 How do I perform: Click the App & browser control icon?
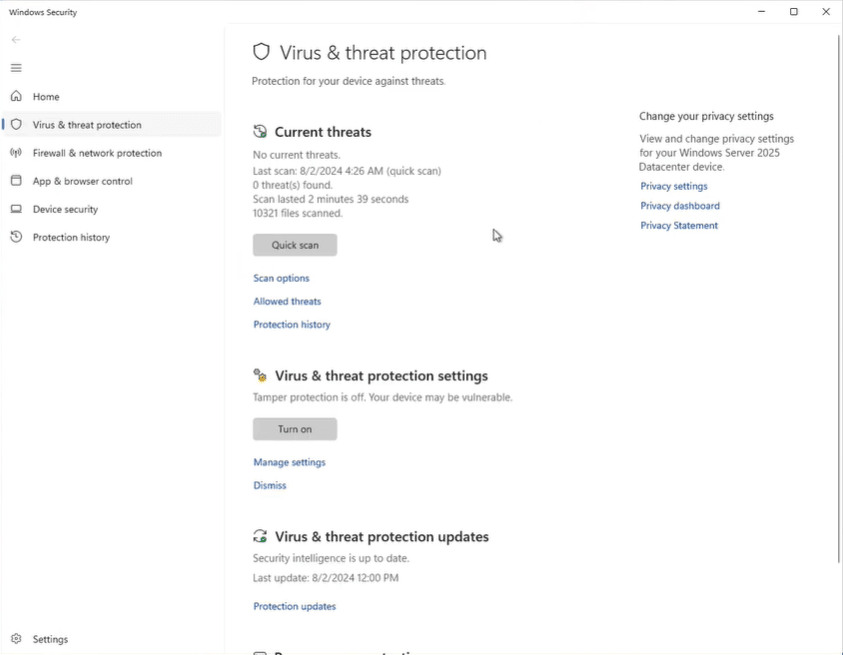click(16, 181)
